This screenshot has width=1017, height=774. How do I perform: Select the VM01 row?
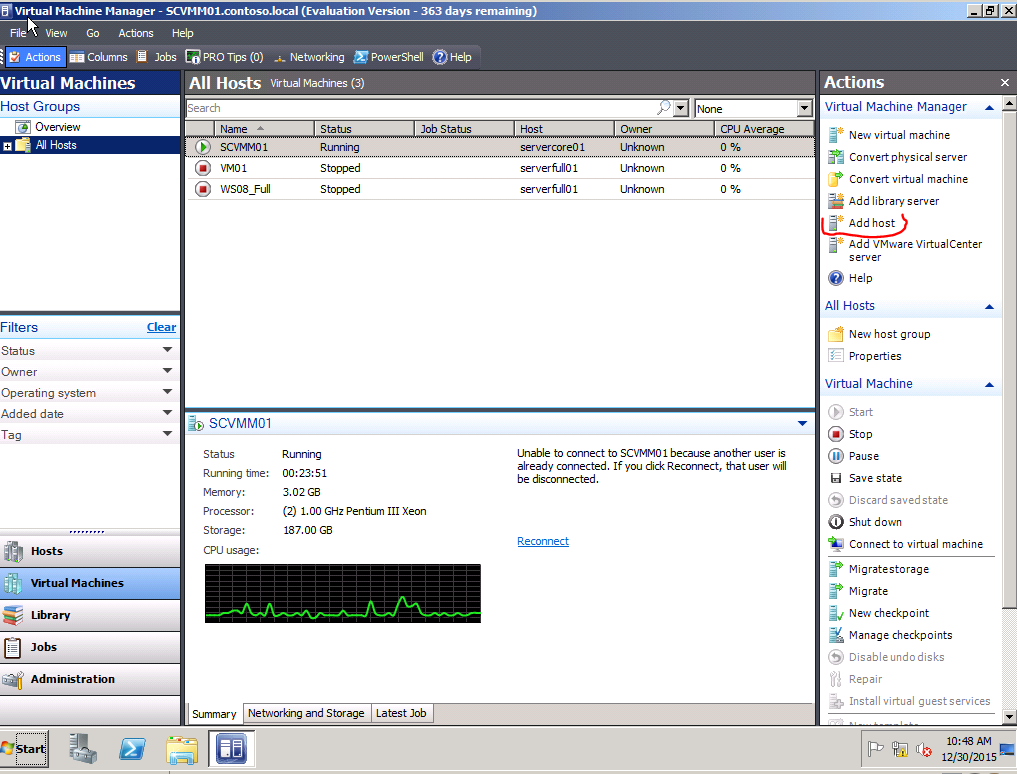(x=499, y=168)
